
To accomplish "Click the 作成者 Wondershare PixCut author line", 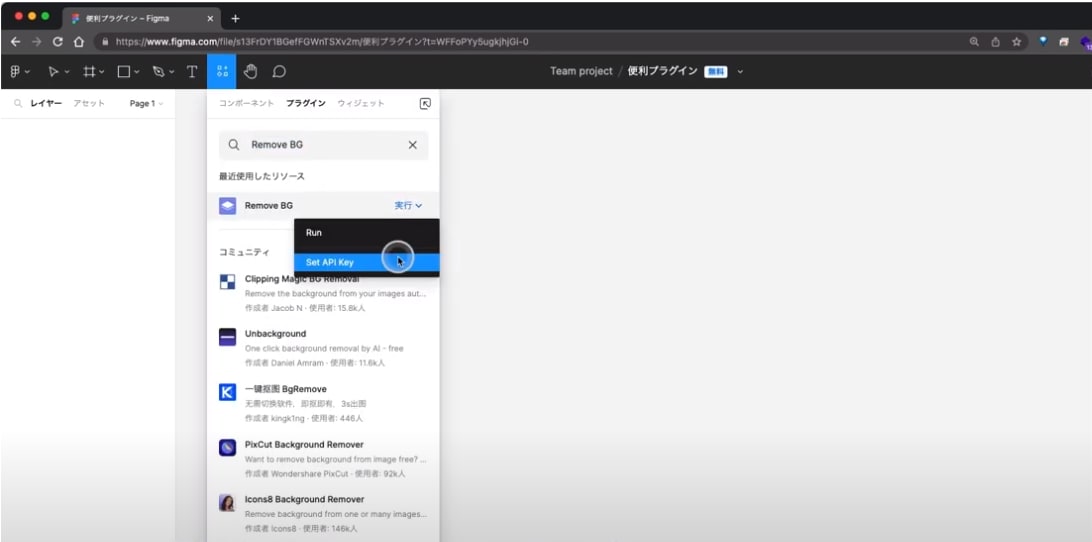I will [x=325, y=474].
